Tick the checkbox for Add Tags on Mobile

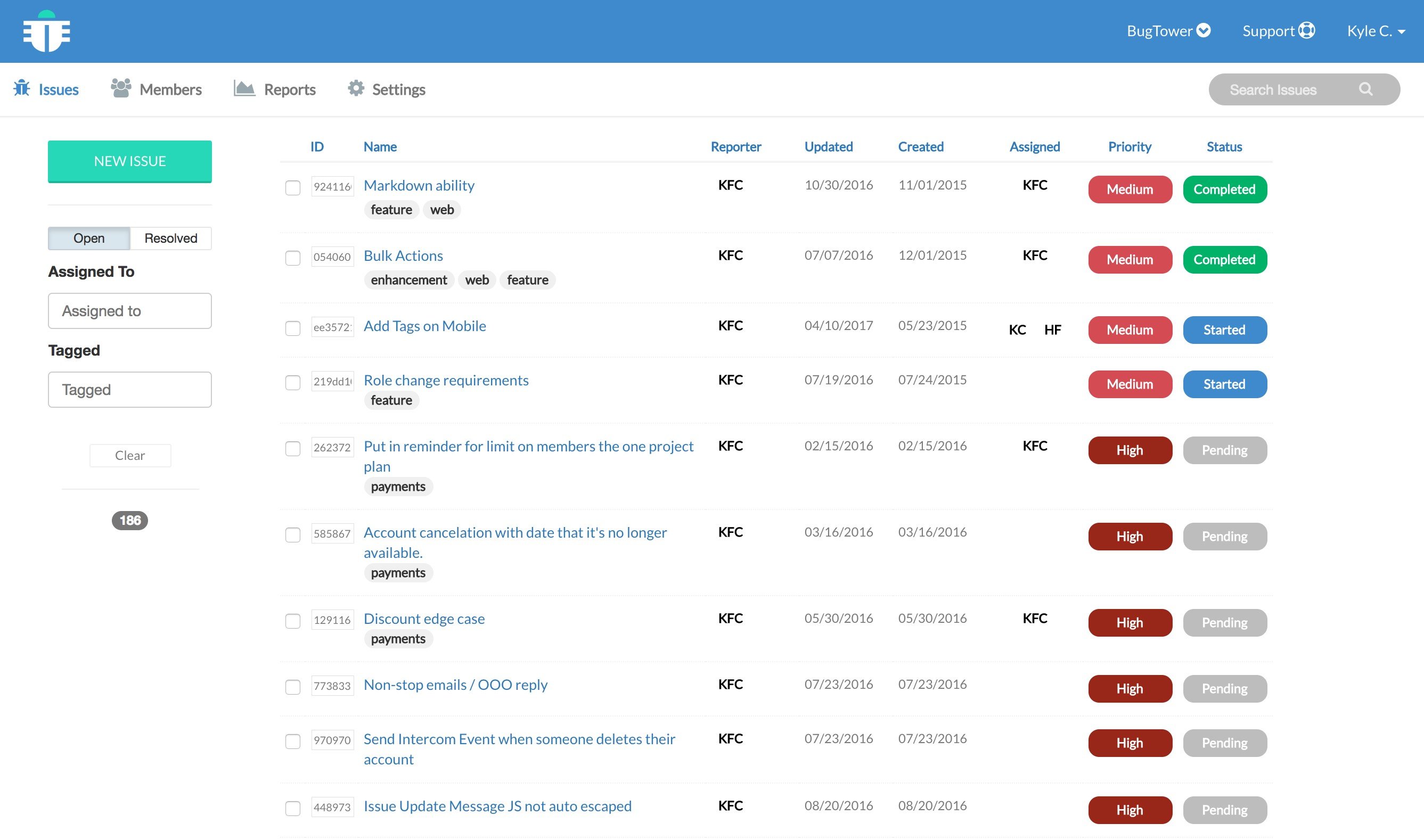[293, 328]
